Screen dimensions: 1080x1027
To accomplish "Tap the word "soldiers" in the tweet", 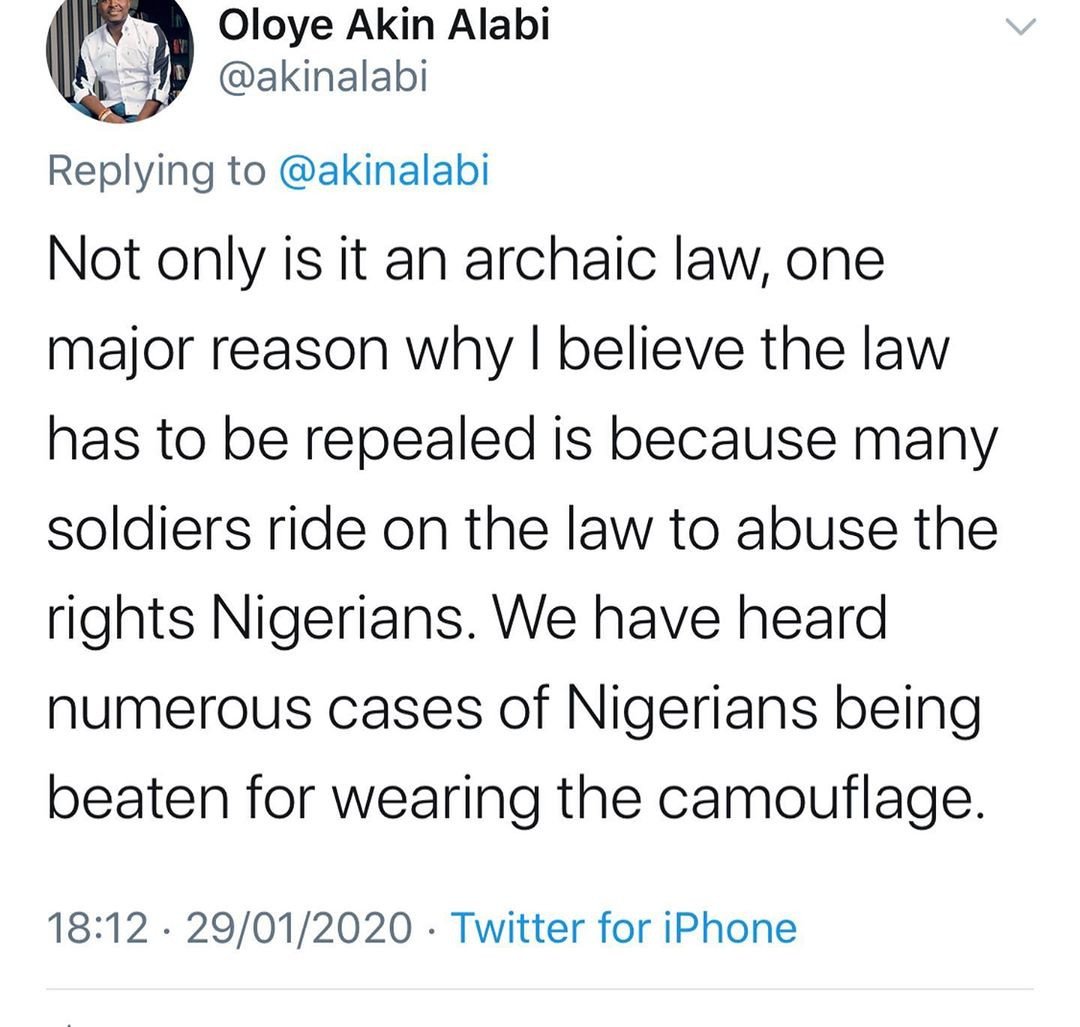I will (x=149, y=529).
